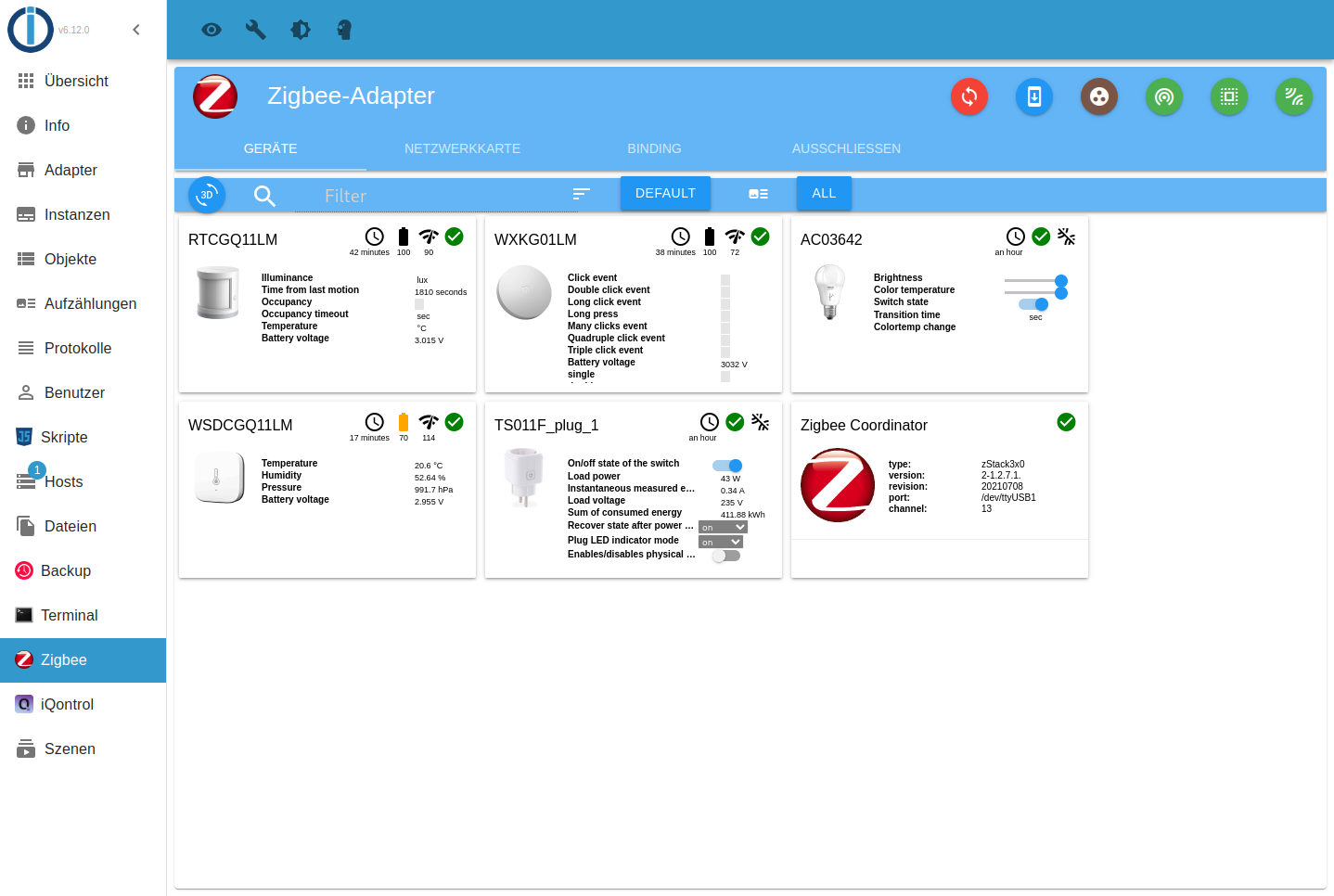The image size is (1334, 896).
Task: Click the TS011F_plug_1 plug image
Action: click(x=525, y=479)
